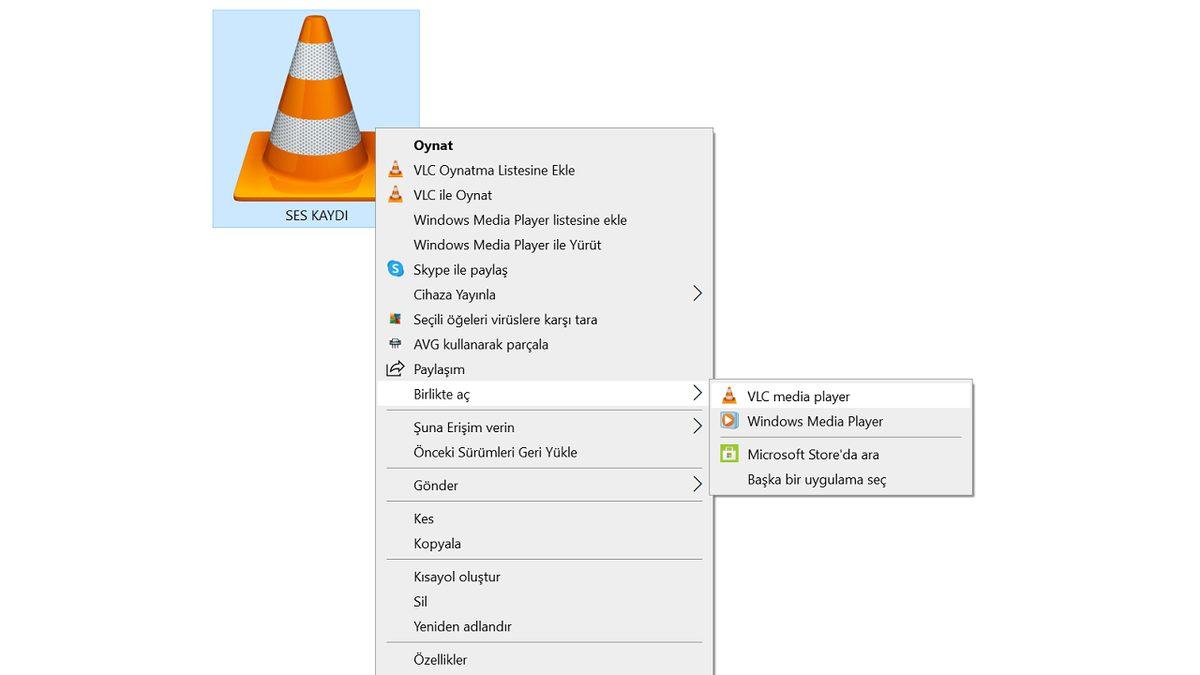Click VLC cone icon next to VLC ile Oynat

pos(395,195)
